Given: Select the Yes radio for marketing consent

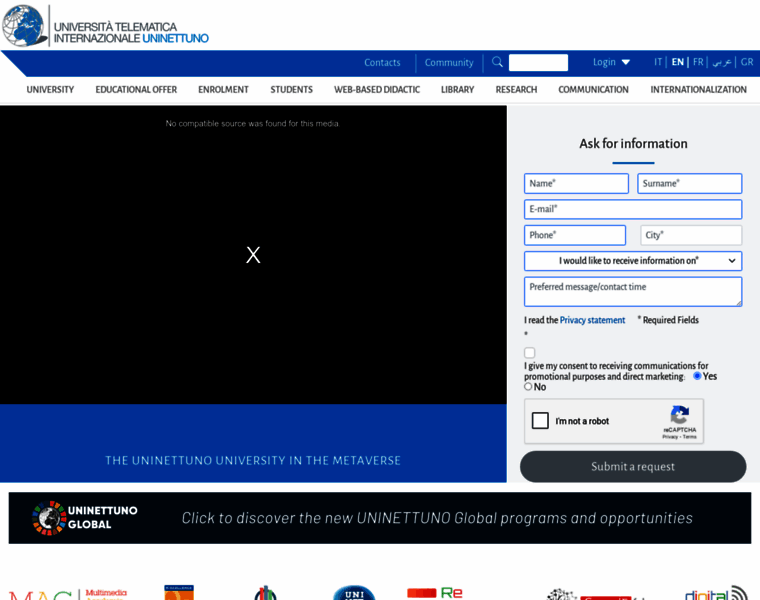Looking at the screenshot, I should coord(697,376).
